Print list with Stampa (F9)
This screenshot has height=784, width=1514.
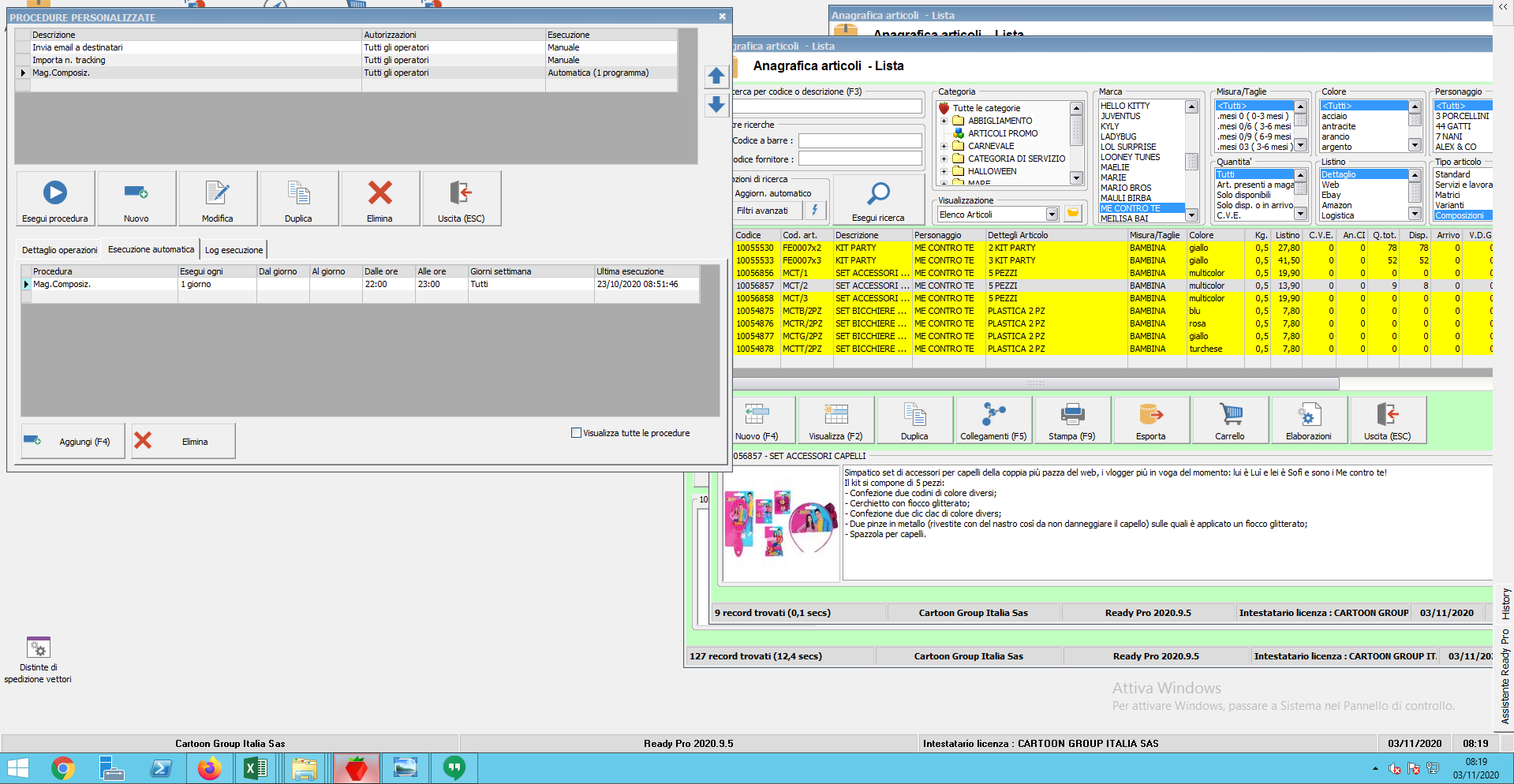click(x=1072, y=420)
